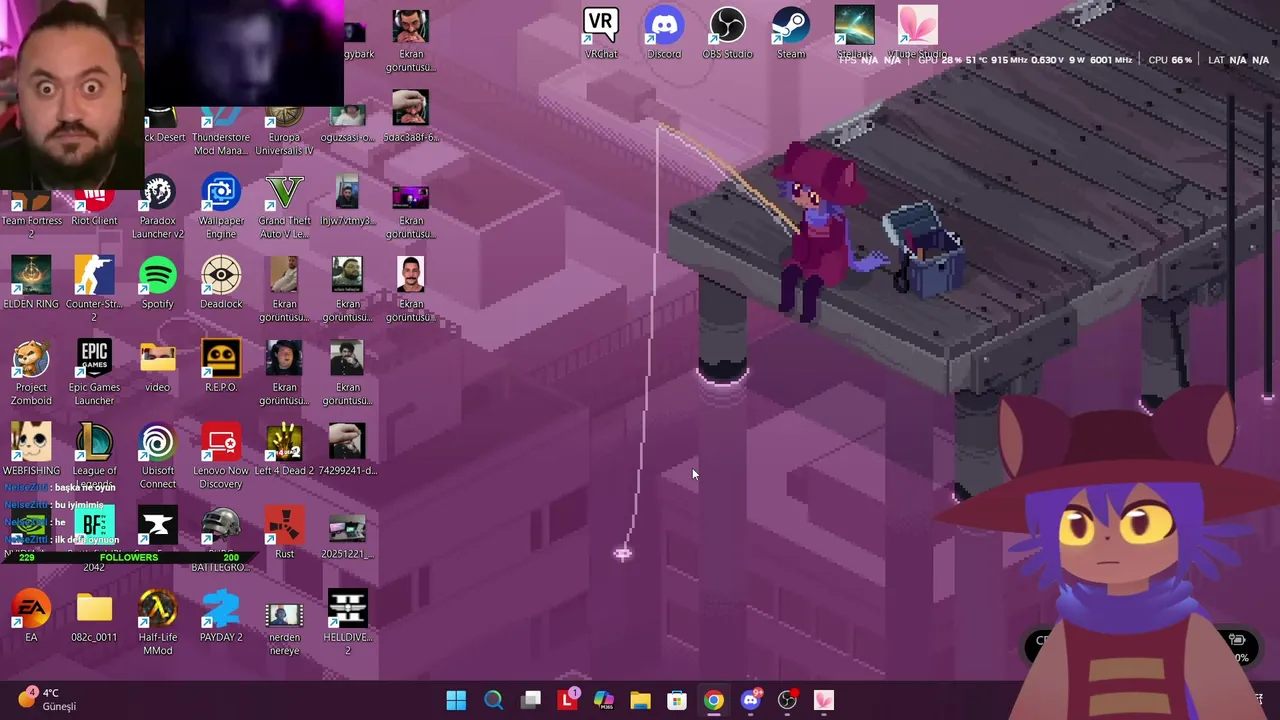Click the WEBFISHING desktop shortcut

click(x=31, y=450)
